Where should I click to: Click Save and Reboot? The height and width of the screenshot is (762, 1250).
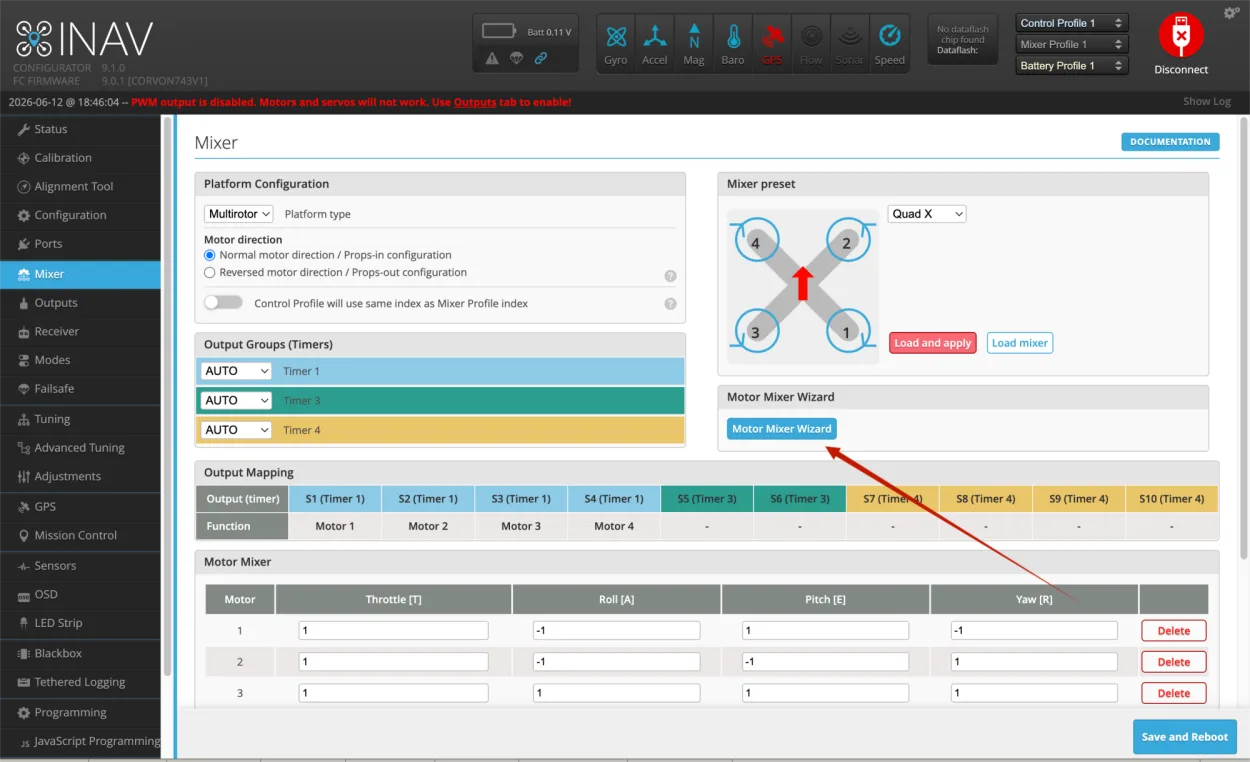[x=1185, y=737]
